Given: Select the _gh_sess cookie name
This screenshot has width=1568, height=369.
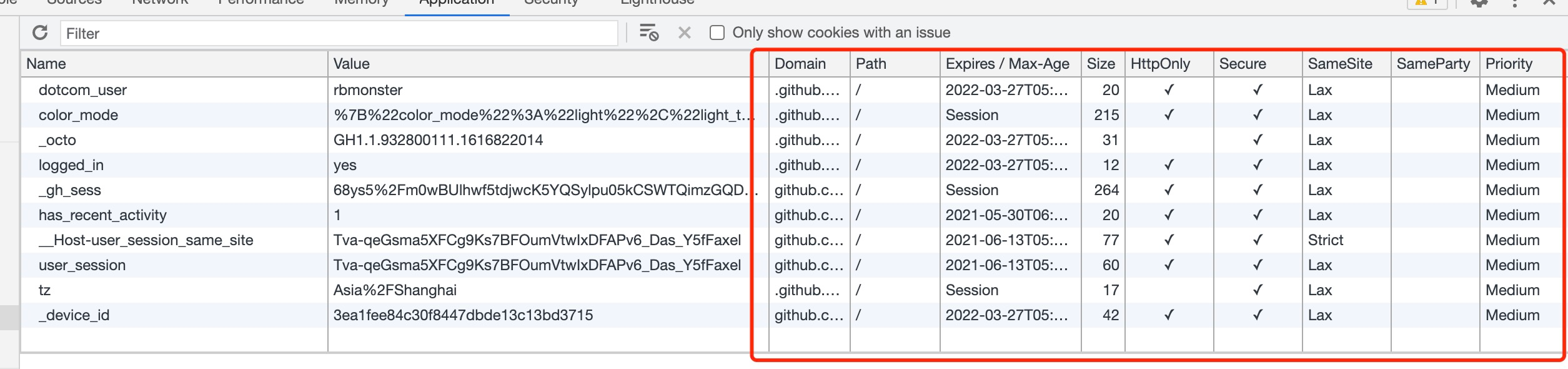Looking at the screenshot, I should [70, 190].
